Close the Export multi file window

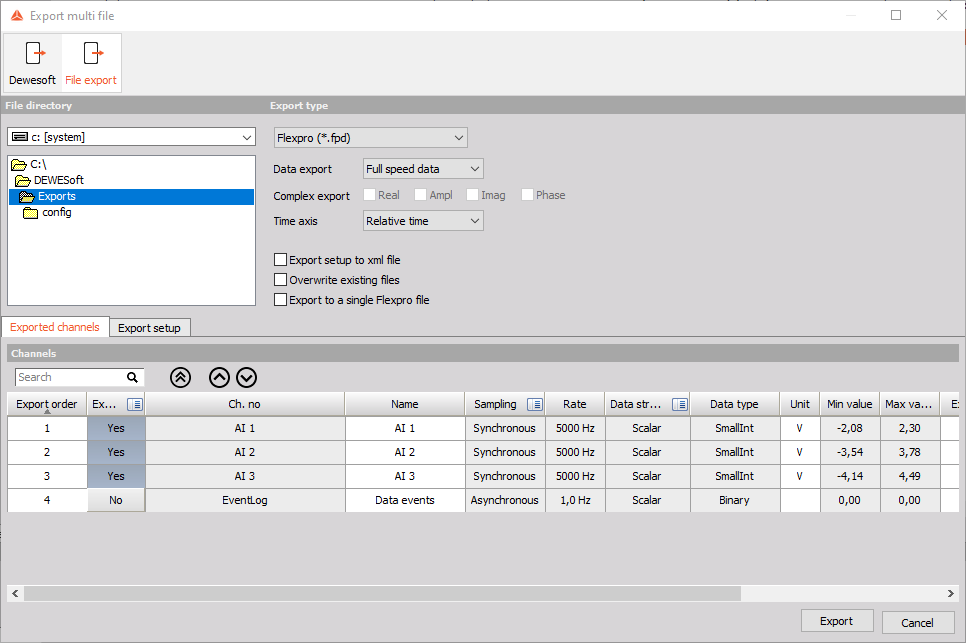(942, 15)
